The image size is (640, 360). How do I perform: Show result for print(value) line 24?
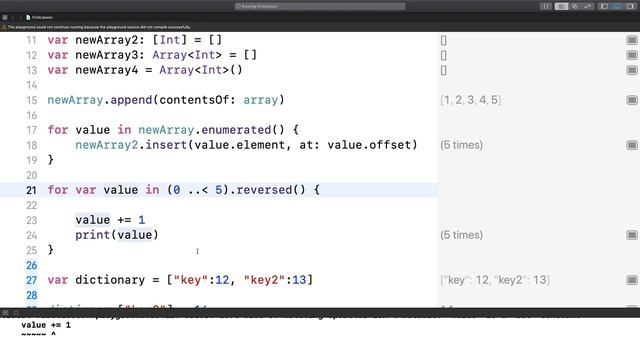632,235
